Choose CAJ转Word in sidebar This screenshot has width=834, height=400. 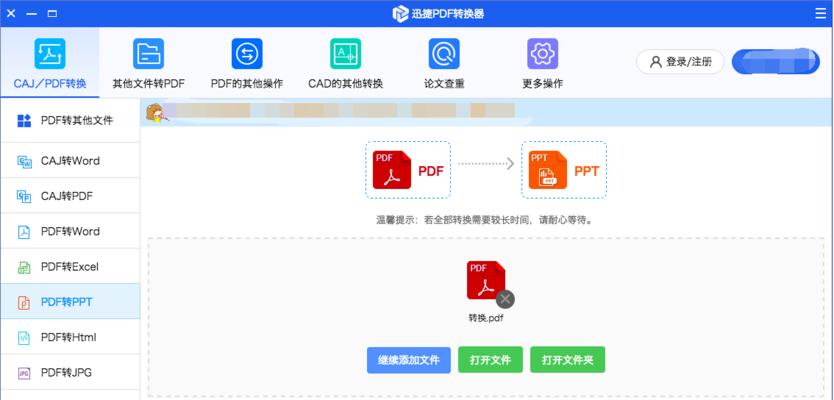coord(70,161)
